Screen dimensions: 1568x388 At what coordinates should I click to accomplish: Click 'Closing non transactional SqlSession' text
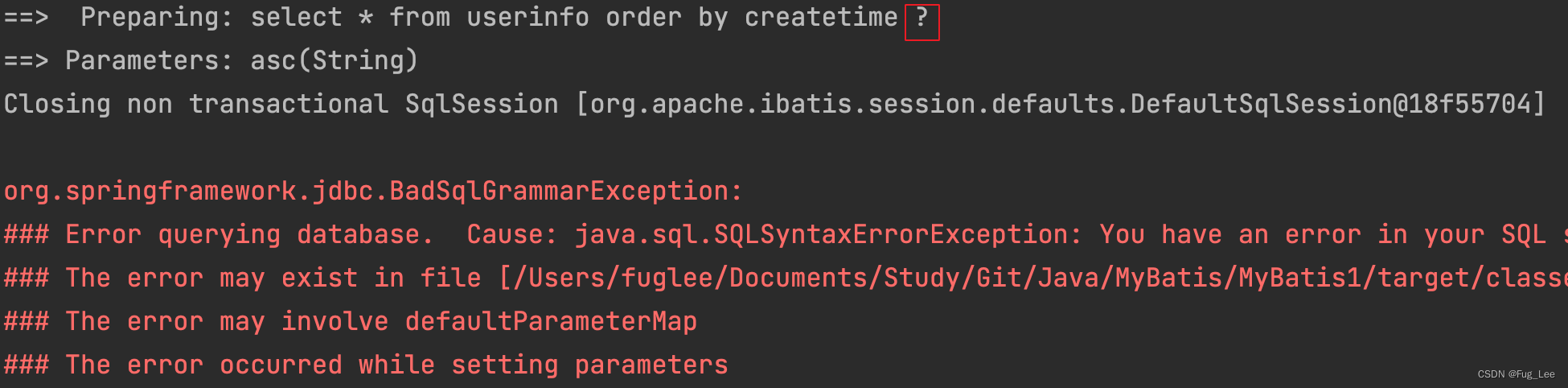pyautogui.click(x=281, y=104)
